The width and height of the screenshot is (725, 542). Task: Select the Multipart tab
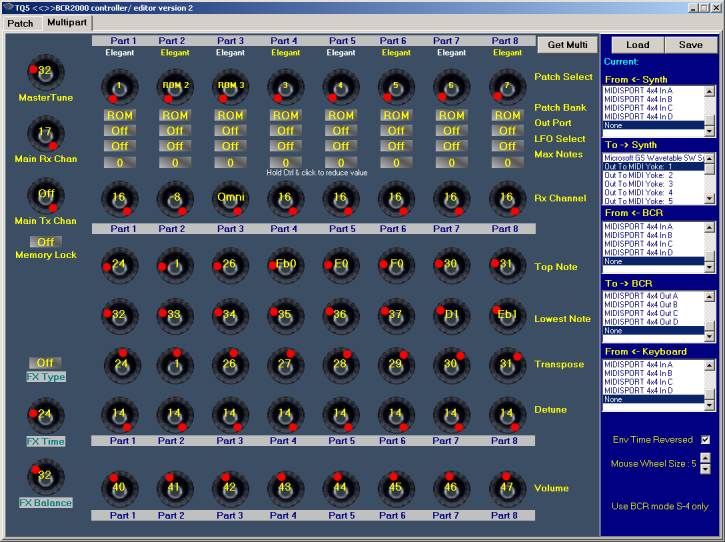[x=67, y=22]
